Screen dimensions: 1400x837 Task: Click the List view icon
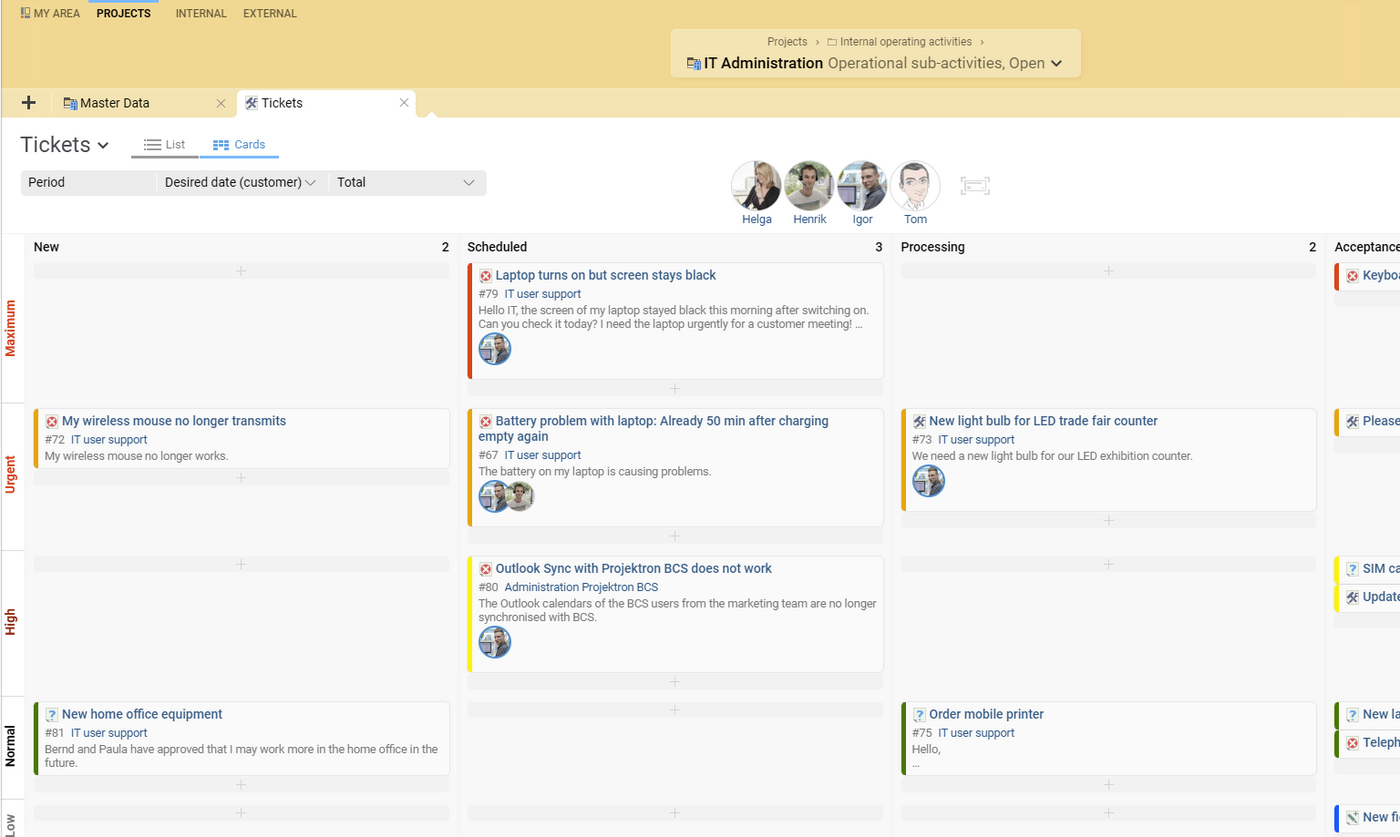[x=152, y=145]
